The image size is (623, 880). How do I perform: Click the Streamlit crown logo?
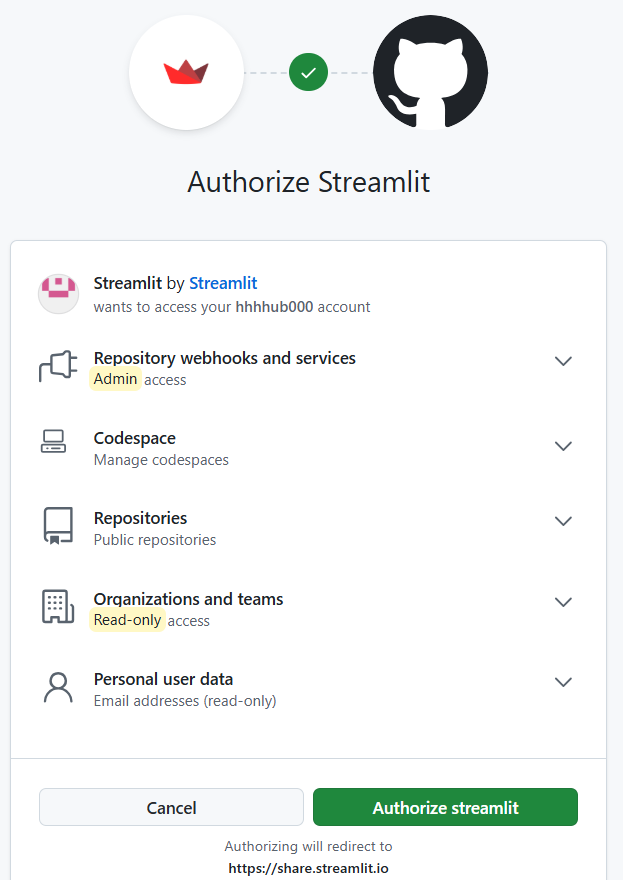point(186,71)
